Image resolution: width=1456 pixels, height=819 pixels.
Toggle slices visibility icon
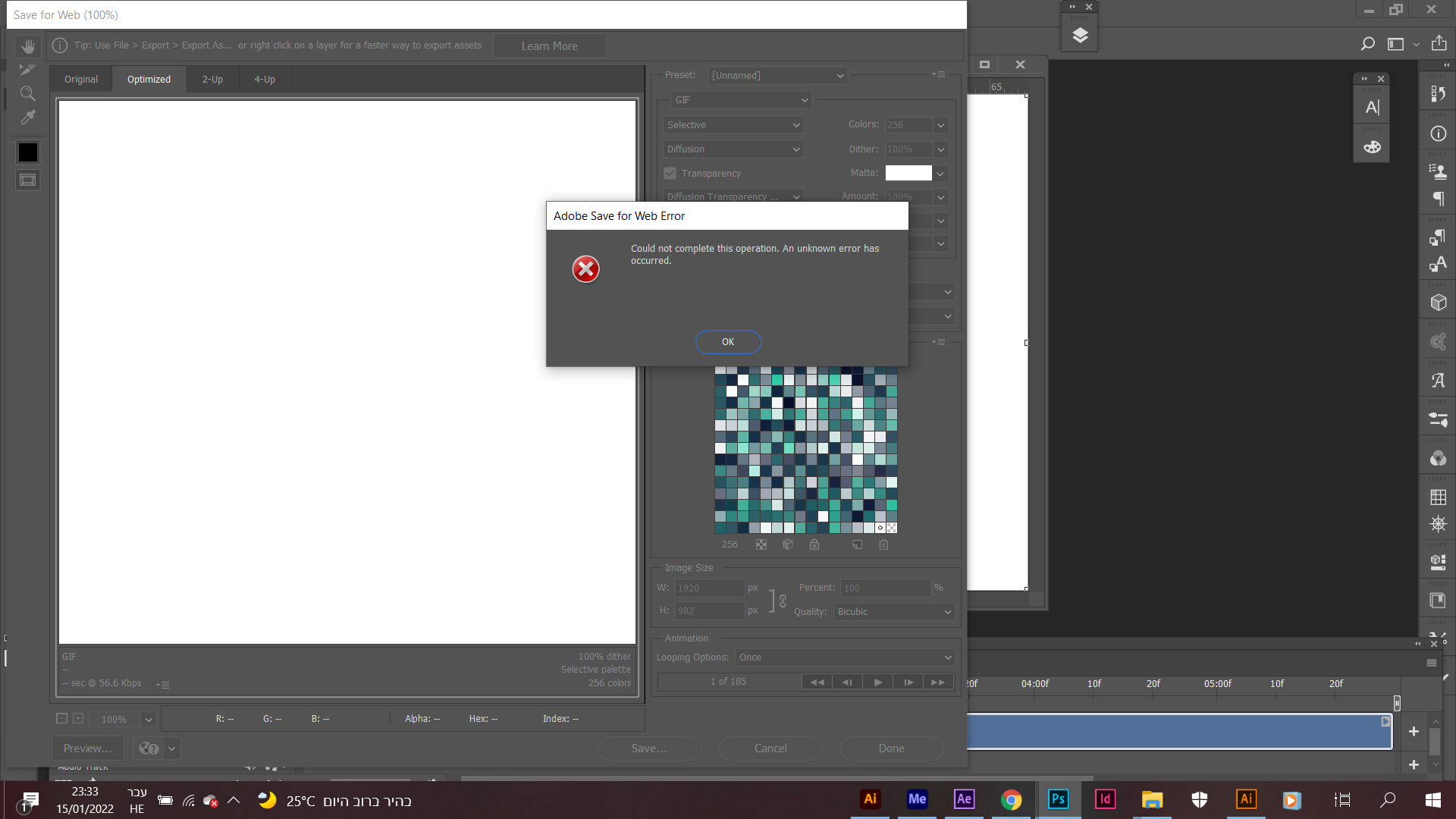28,180
